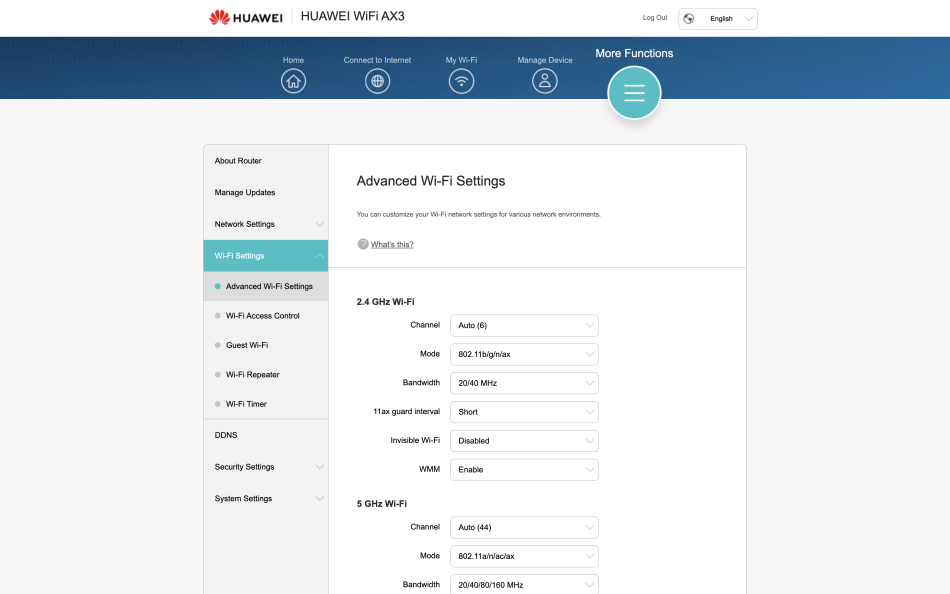This screenshot has height=594, width=950.
Task: Open More Functions menu icon
Action: tap(634, 93)
